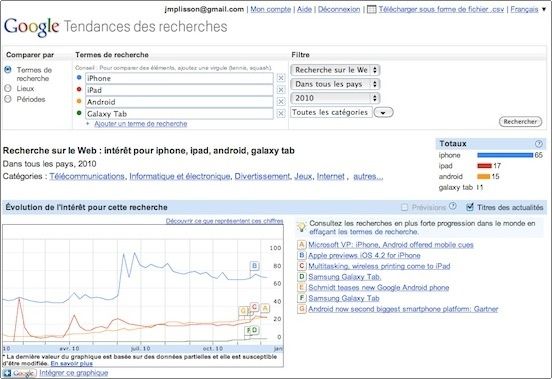552x379 pixels.
Task: Click chart news marker B flag
Action: pos(254,266)
